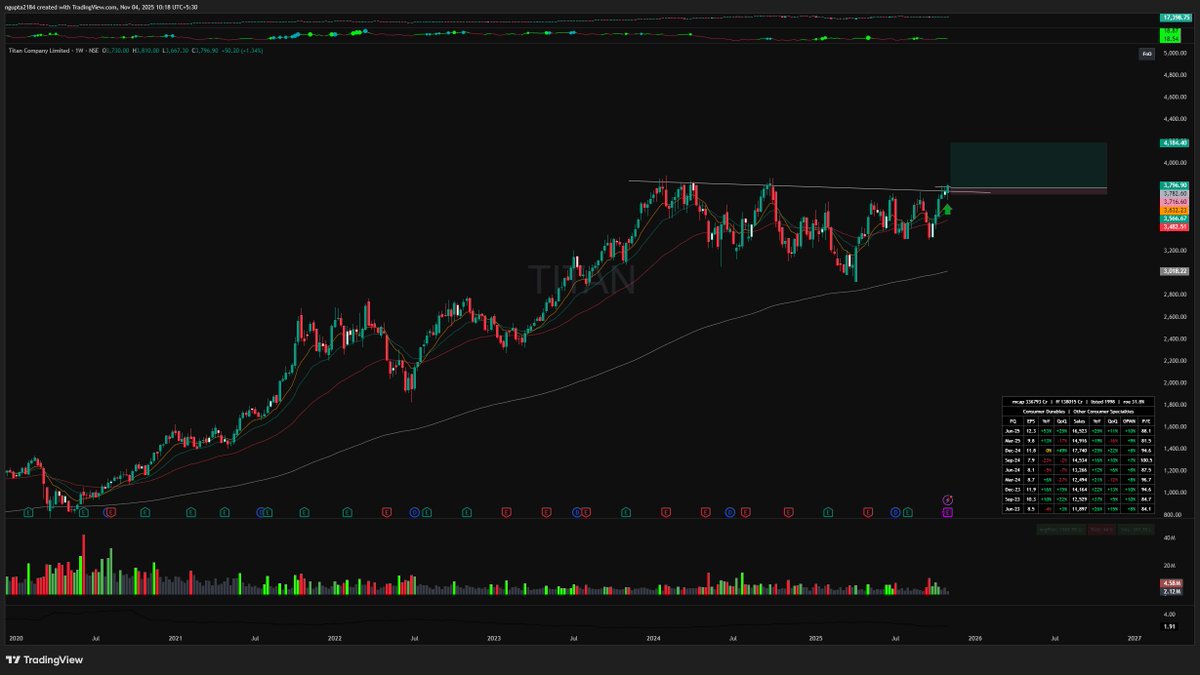1200x675 pixels.
Task: Select the 18.54 green indicator value label
Action: point(1170,38)
